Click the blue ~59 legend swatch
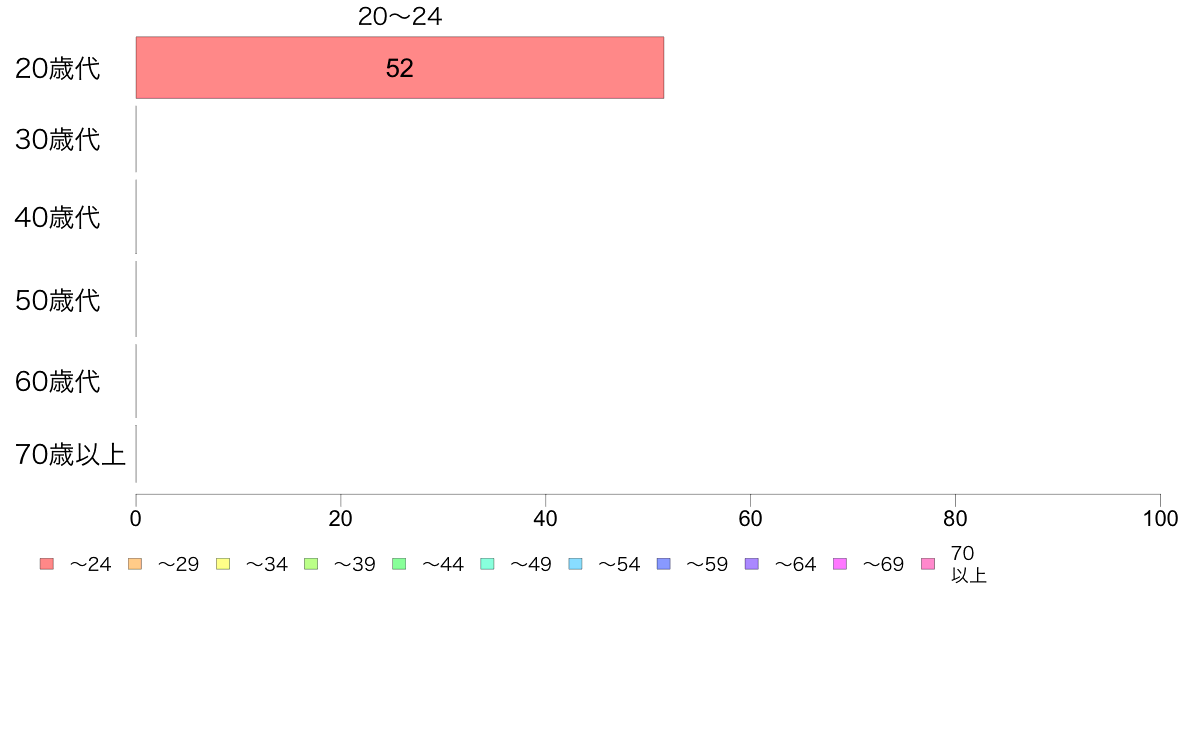Image resolution: width=1188 pixels, height=736 pixels. [x=664, y=564]
